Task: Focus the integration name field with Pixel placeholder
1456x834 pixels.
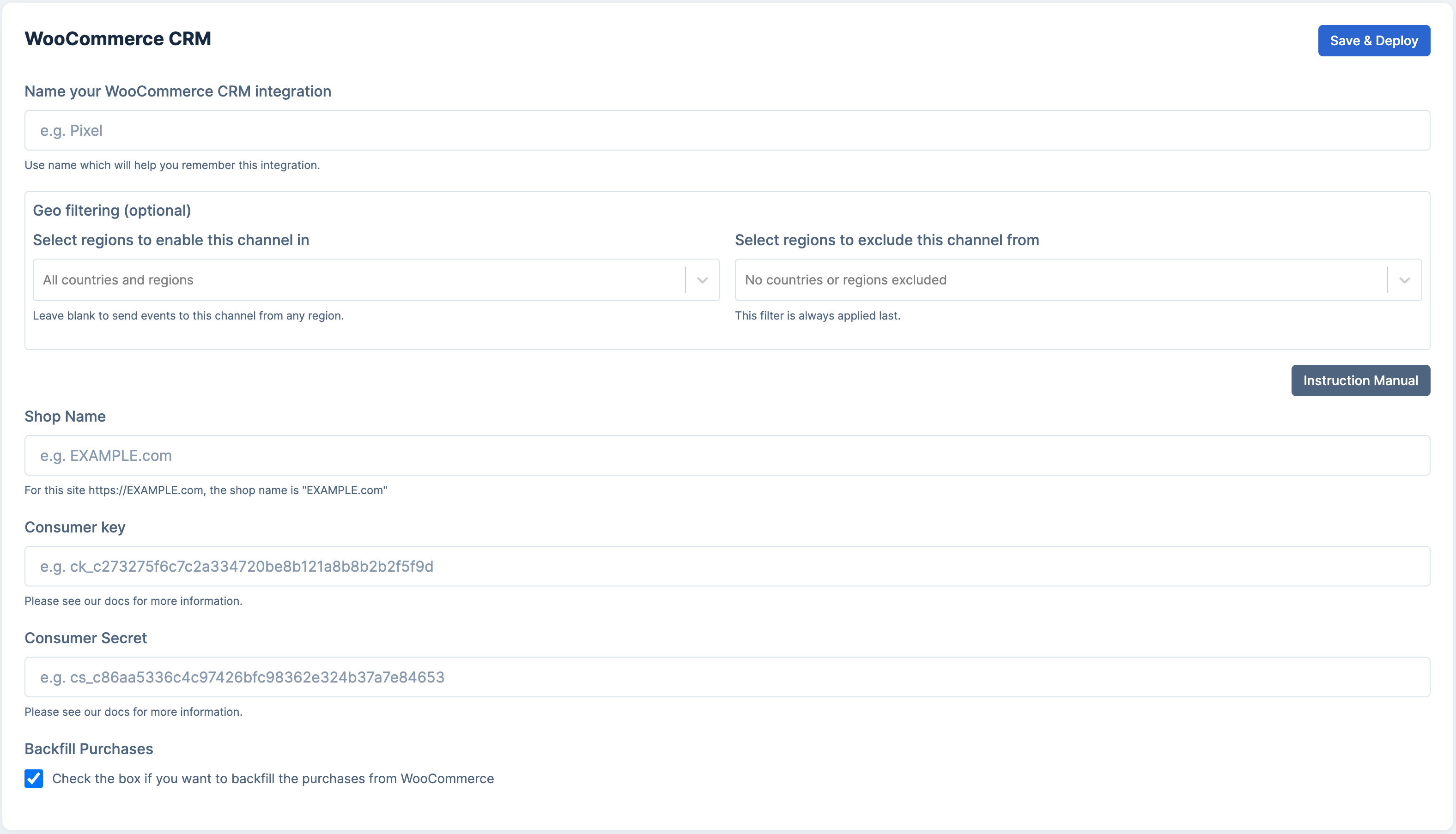Action: (727, 131)
